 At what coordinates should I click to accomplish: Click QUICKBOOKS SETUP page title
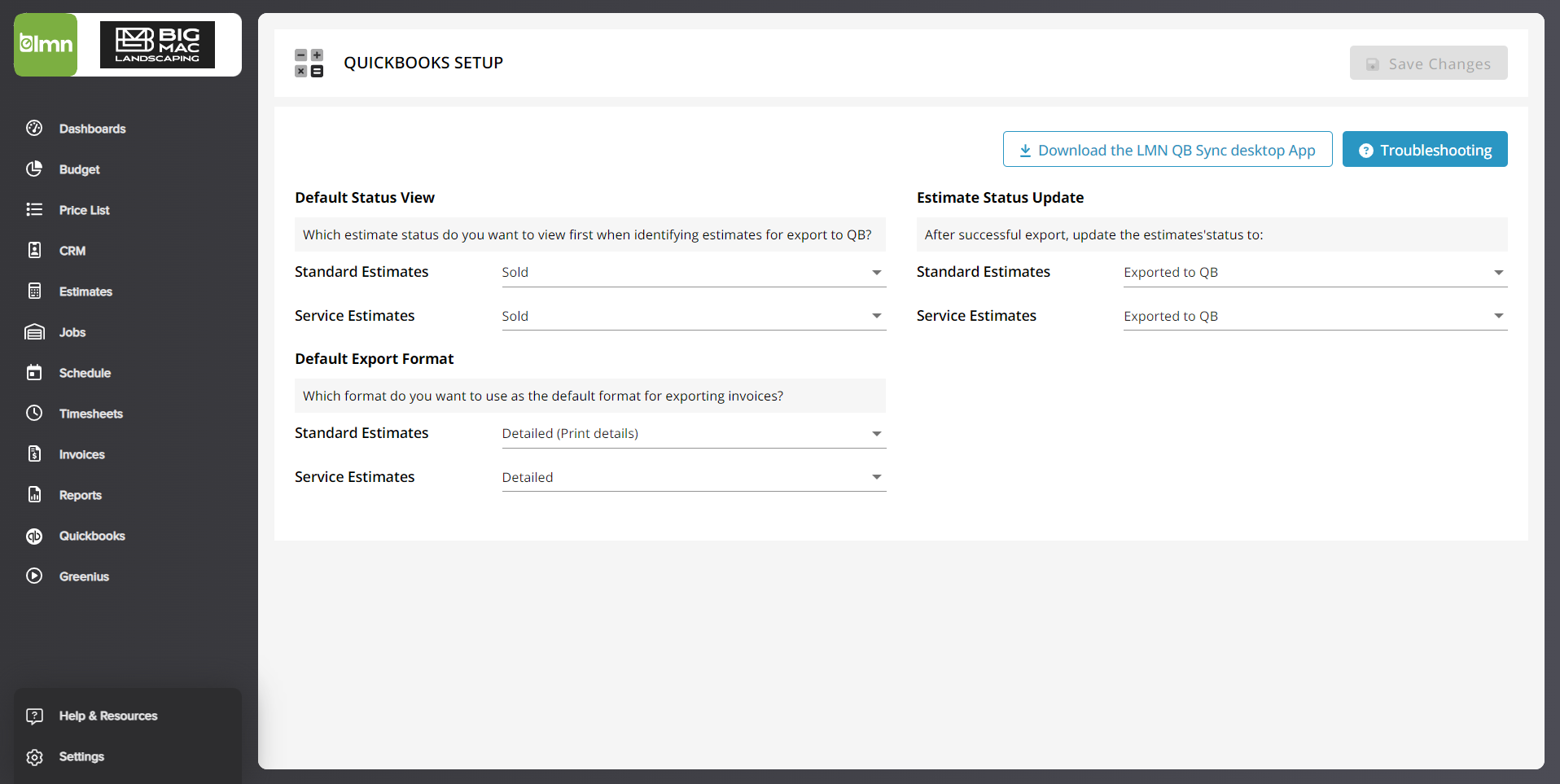pos(423,63)
